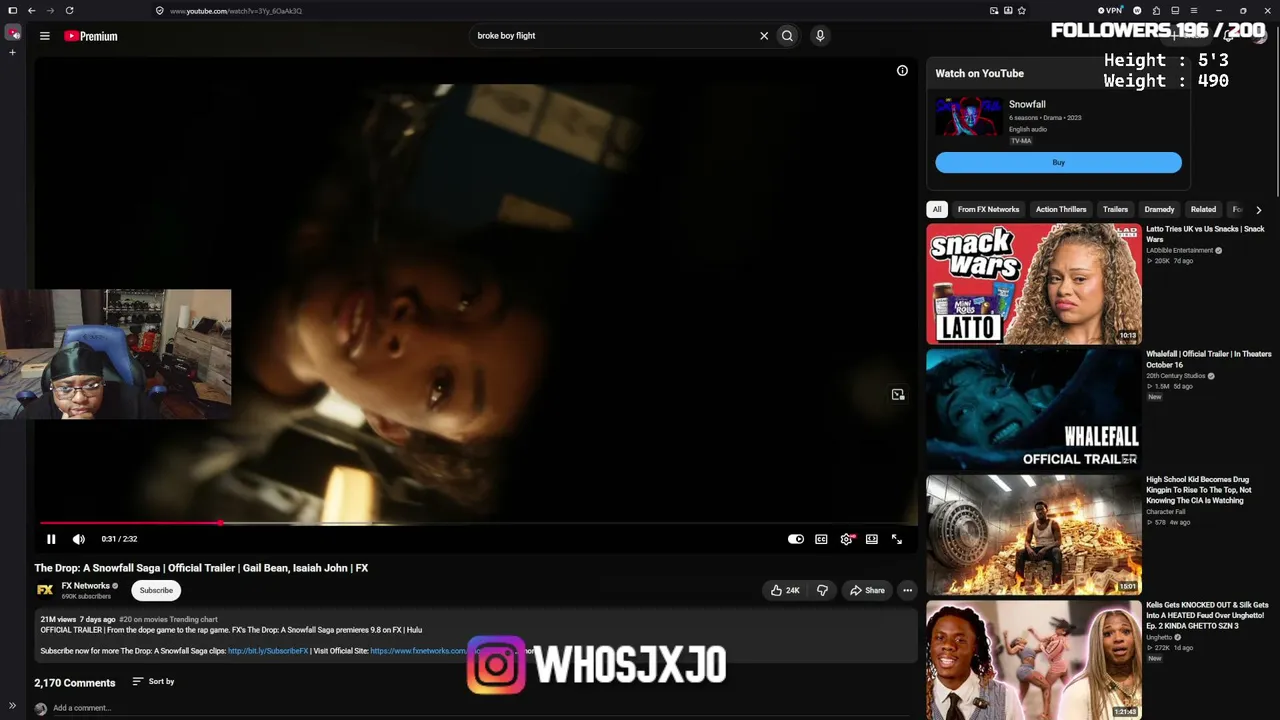The width and height of the screenshot is (1280, 720).
Task: Open the player settings gear
Action: (x=847, y=539)
